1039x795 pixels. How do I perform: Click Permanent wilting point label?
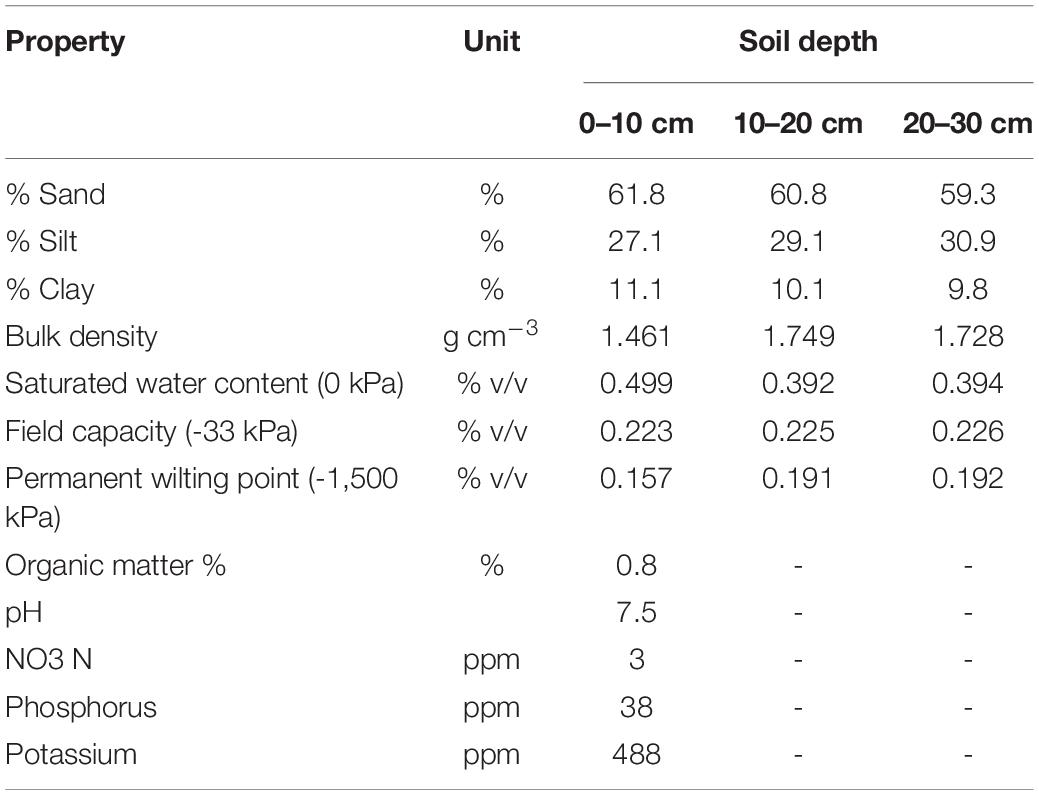[x=202, y=498]
